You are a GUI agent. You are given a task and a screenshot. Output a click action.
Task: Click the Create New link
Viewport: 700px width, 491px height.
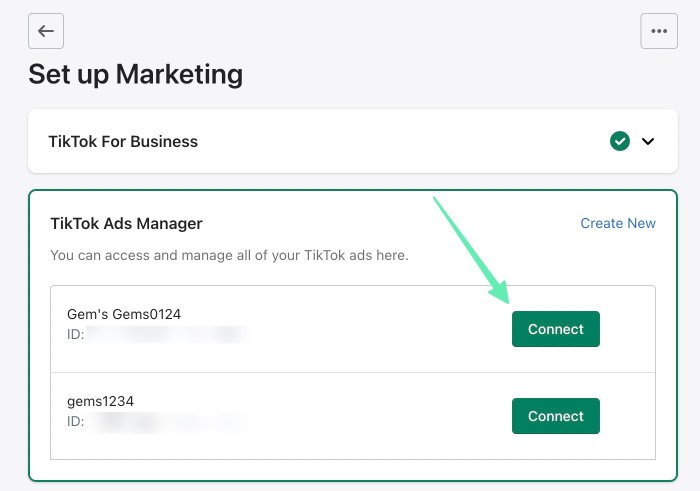[x=618, y=223]
